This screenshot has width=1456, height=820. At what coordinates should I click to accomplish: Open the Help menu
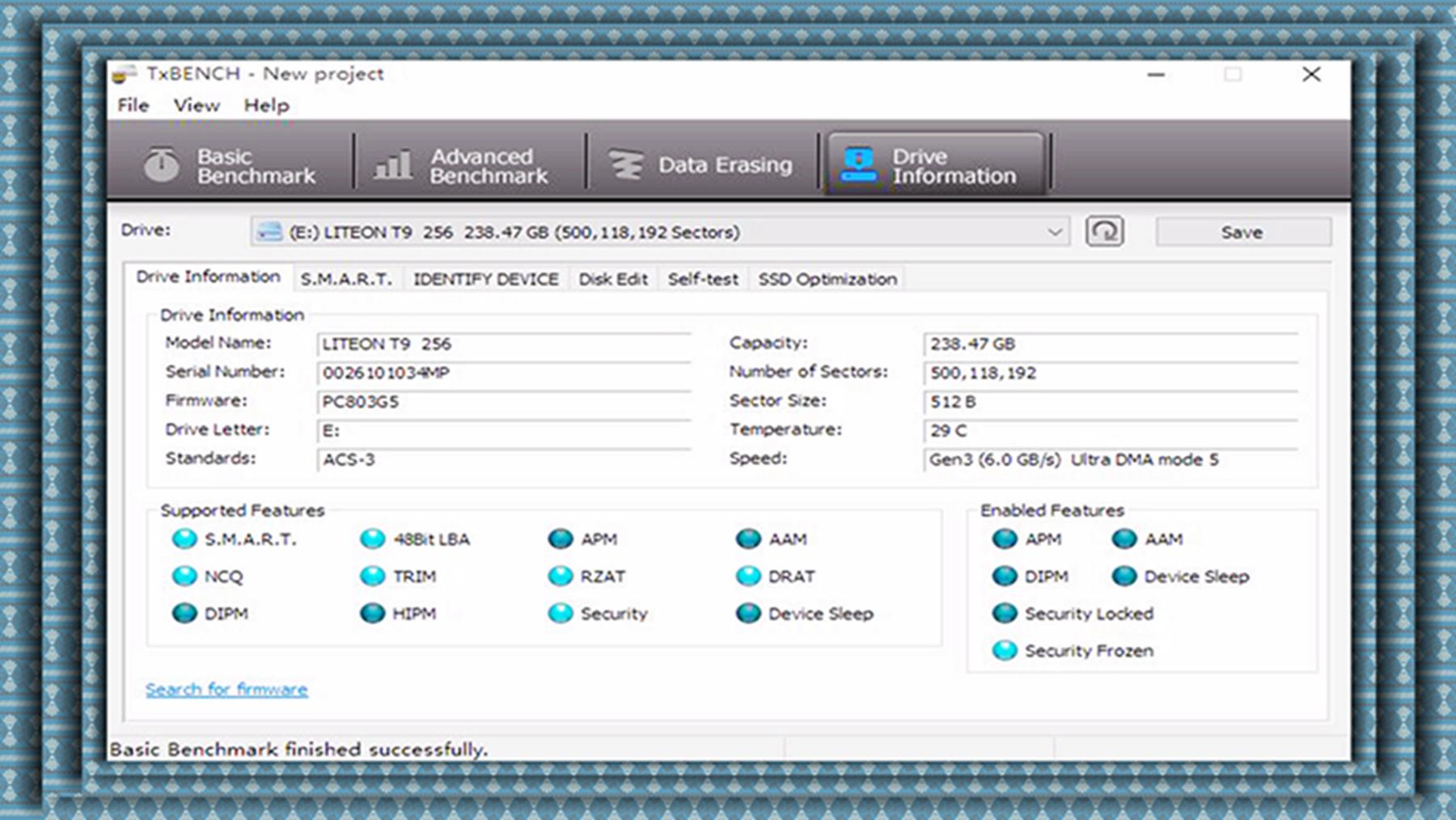[267, 105]
